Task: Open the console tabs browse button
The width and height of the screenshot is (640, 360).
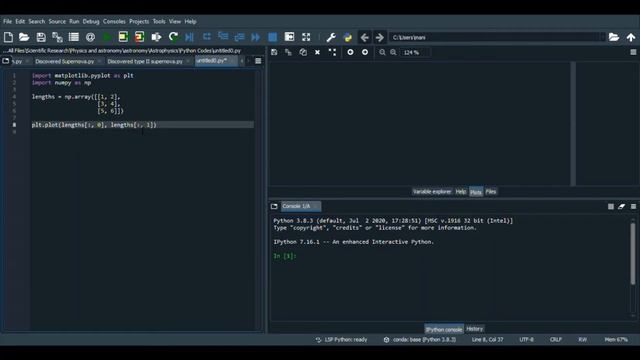Action: (274, 207)
